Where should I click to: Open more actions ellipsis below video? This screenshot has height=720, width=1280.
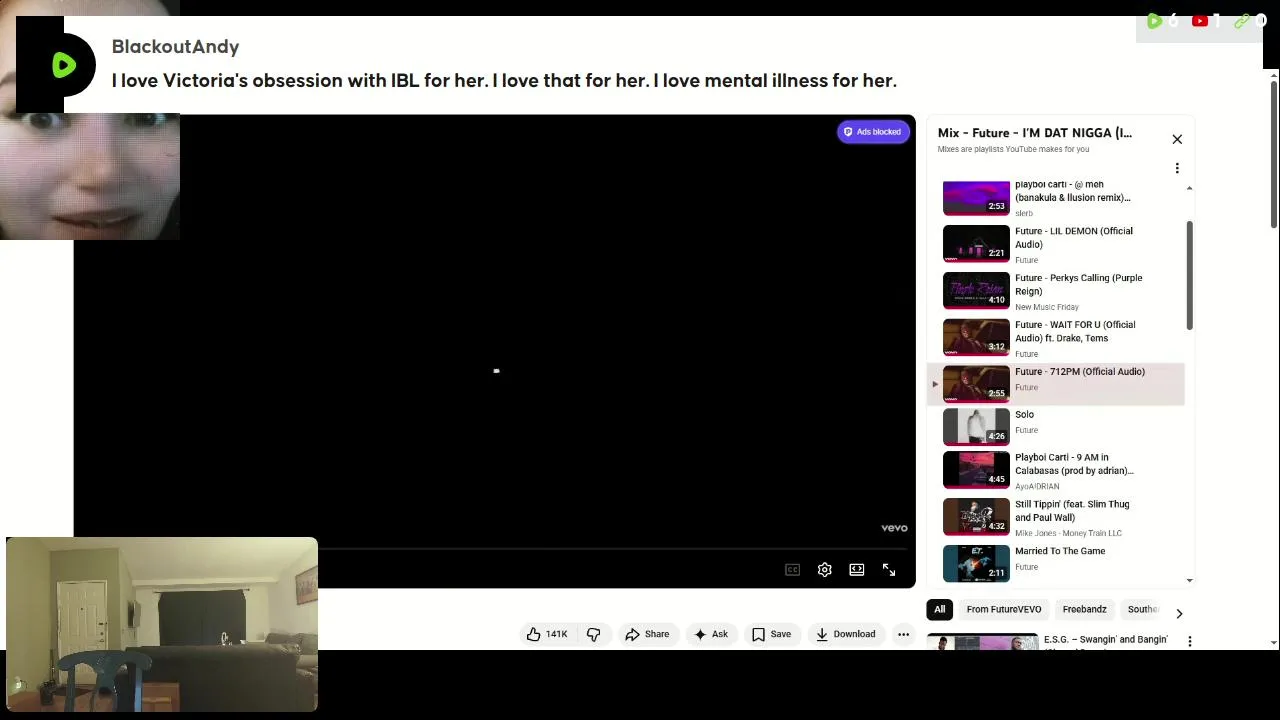903,634
